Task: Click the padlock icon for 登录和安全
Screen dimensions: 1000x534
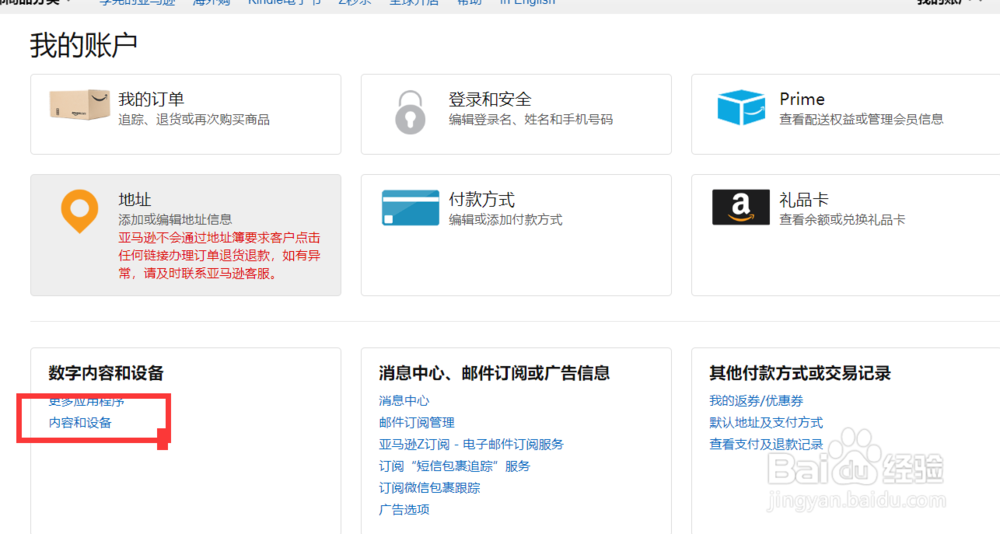Action: coord(410,112)
